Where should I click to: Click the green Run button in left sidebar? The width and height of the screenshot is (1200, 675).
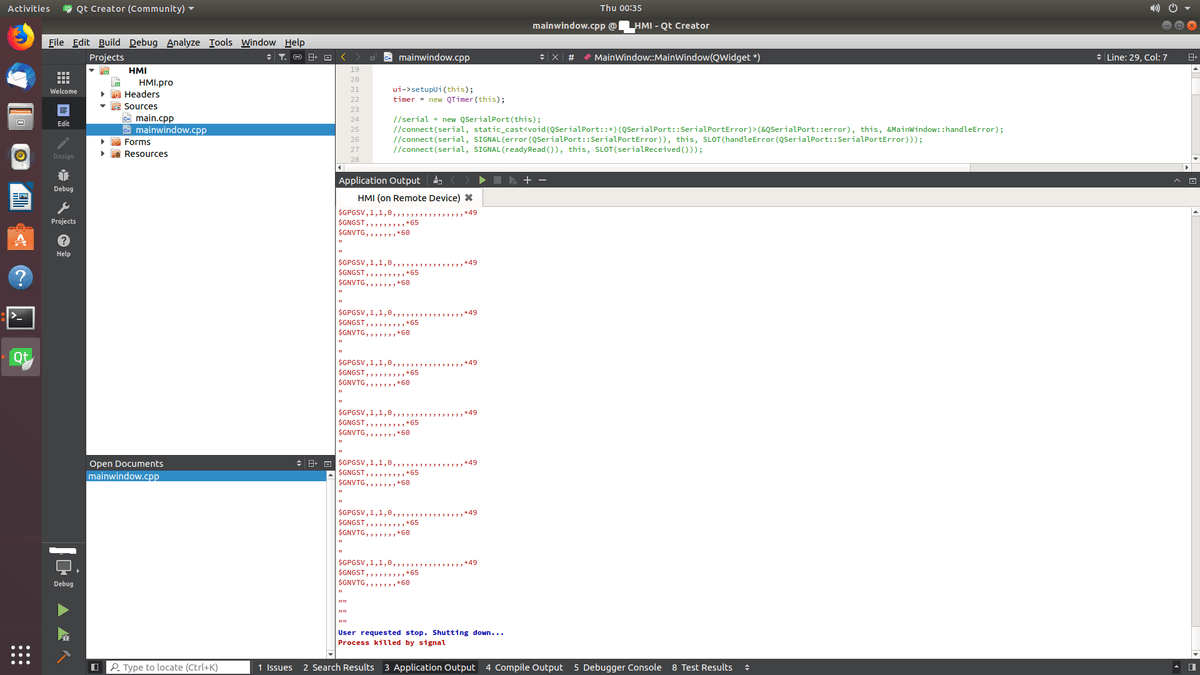(63, 610)
